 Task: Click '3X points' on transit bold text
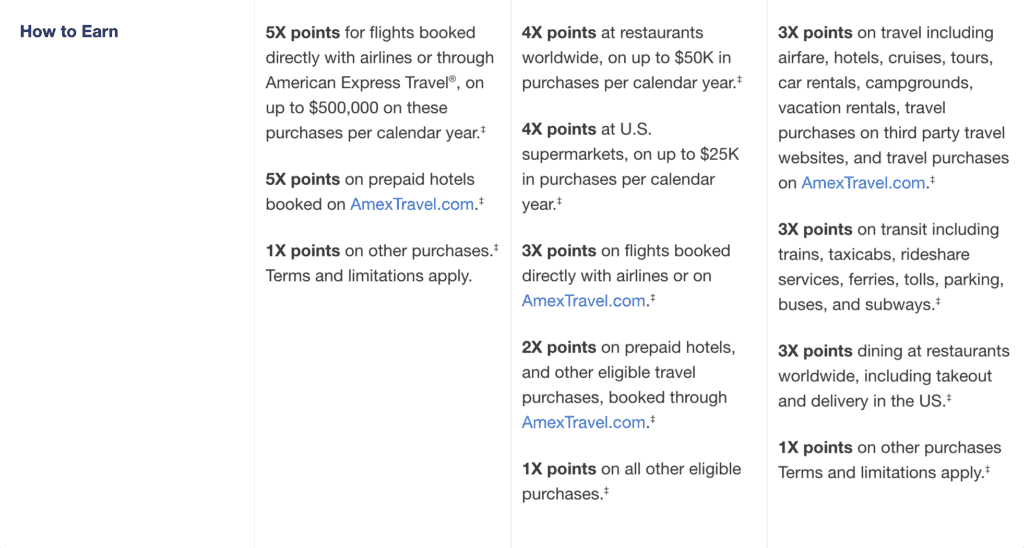tap(815, 229)
